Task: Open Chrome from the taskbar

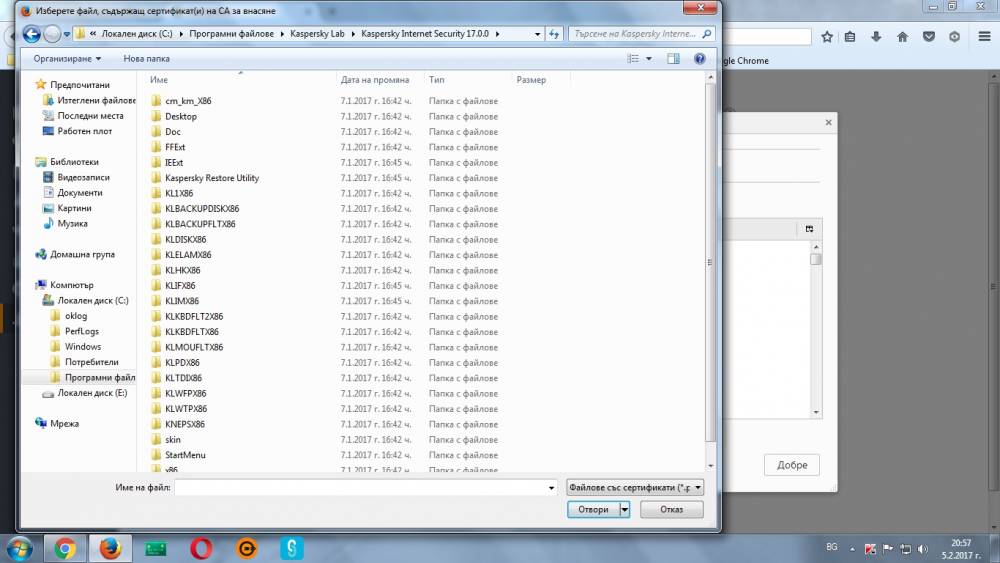Action: point(64,548)
